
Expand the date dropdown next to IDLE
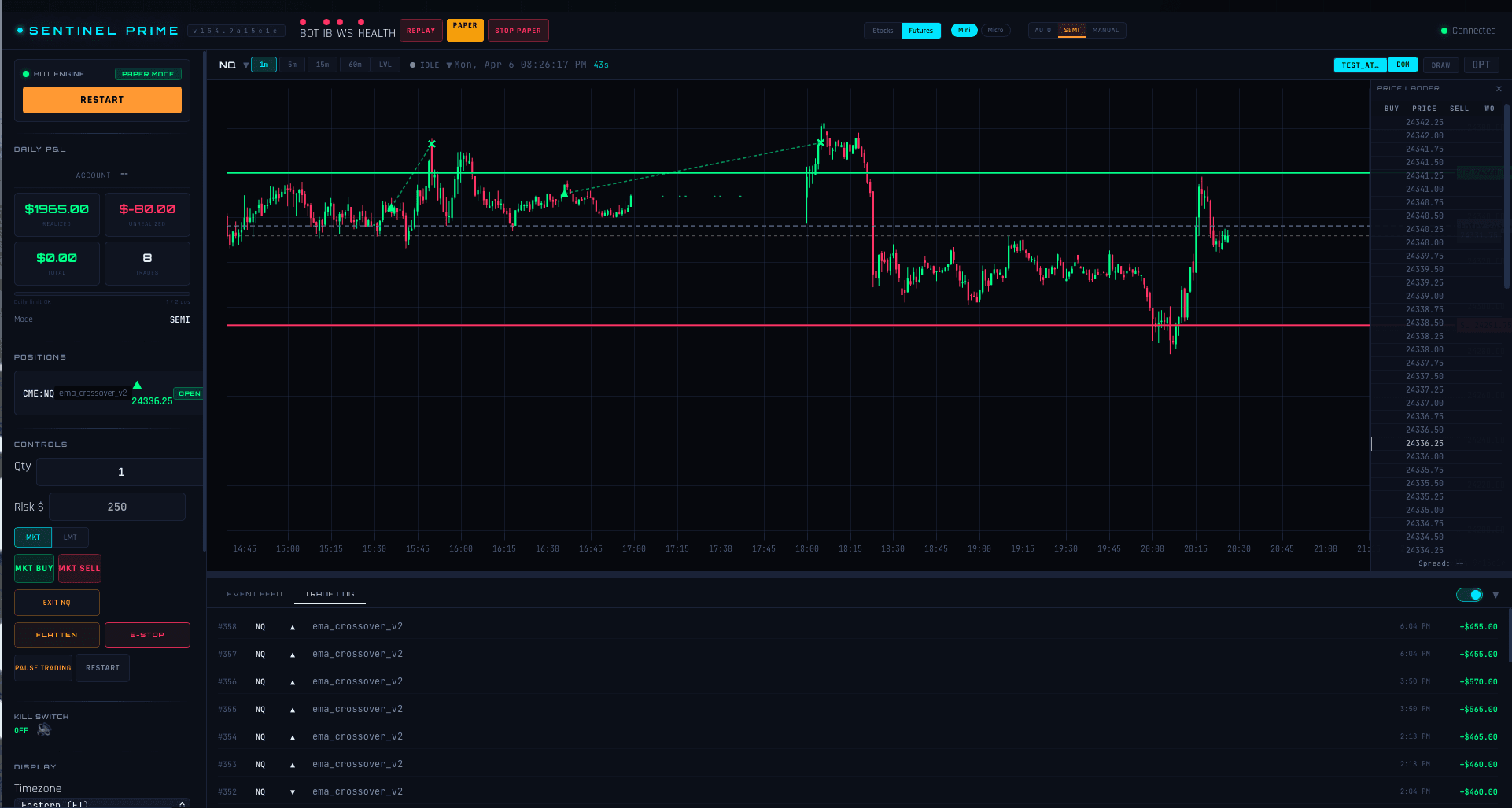tap(449, 65)
